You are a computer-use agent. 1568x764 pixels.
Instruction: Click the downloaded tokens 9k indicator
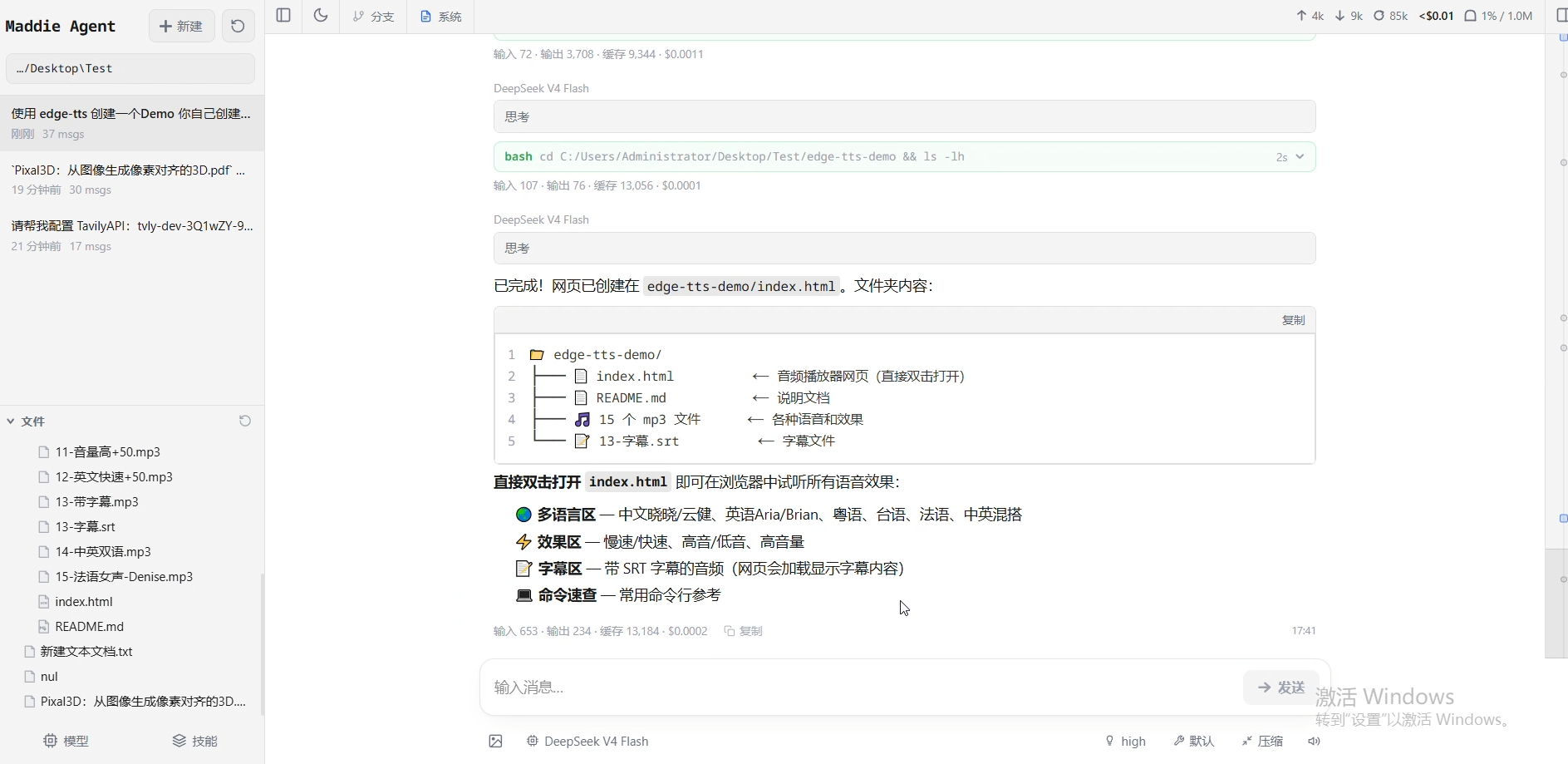[x=1349, y=16]
